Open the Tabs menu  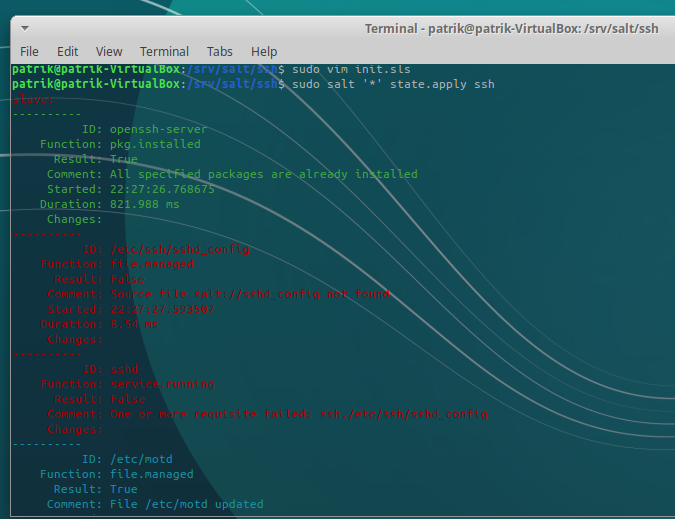(x=219, y=51)
